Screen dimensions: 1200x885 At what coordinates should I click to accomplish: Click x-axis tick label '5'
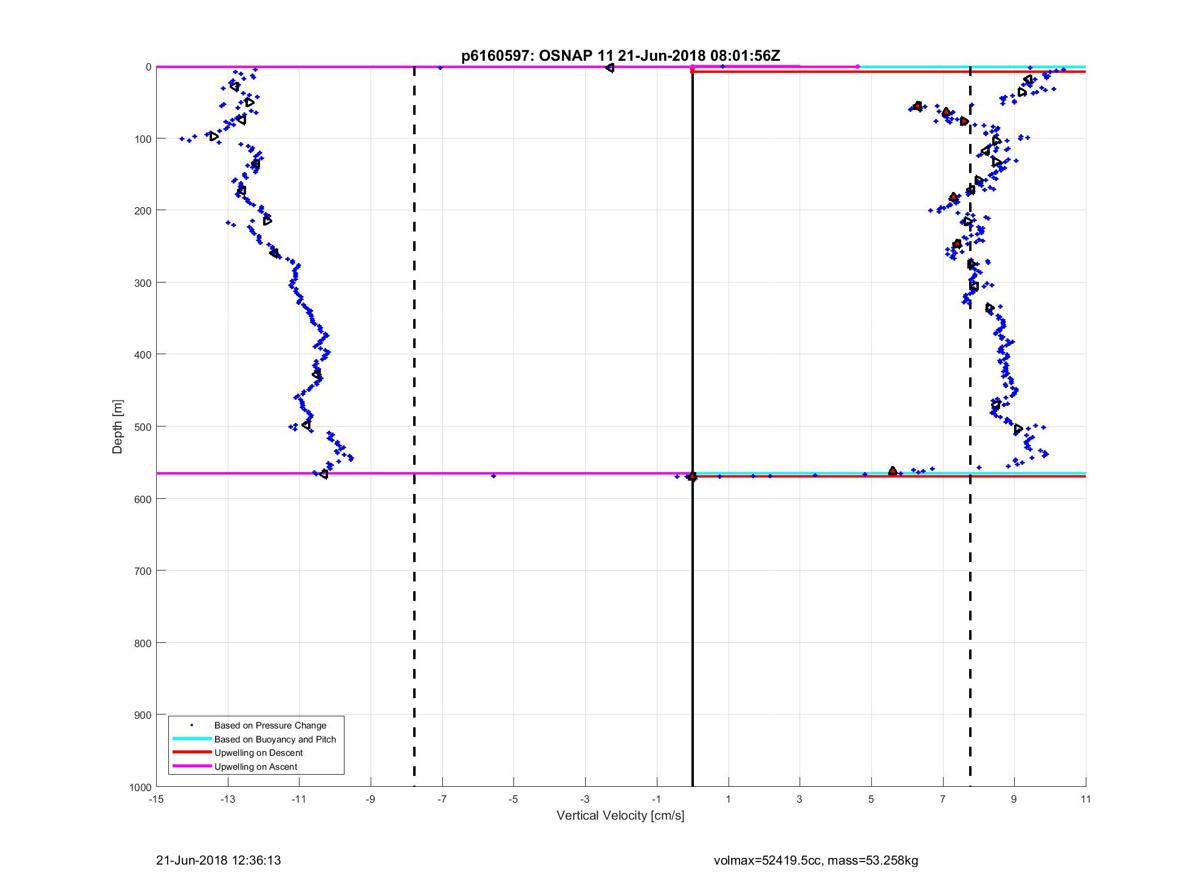(x=871, y=800)
